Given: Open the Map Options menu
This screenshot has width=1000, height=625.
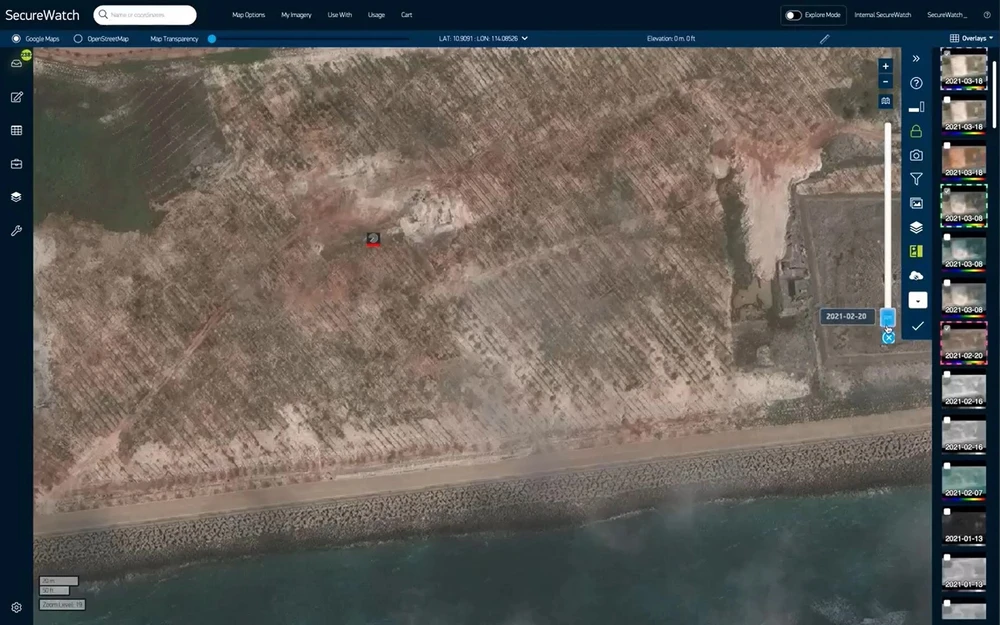Looking at the screenshot, I should 248,15.
